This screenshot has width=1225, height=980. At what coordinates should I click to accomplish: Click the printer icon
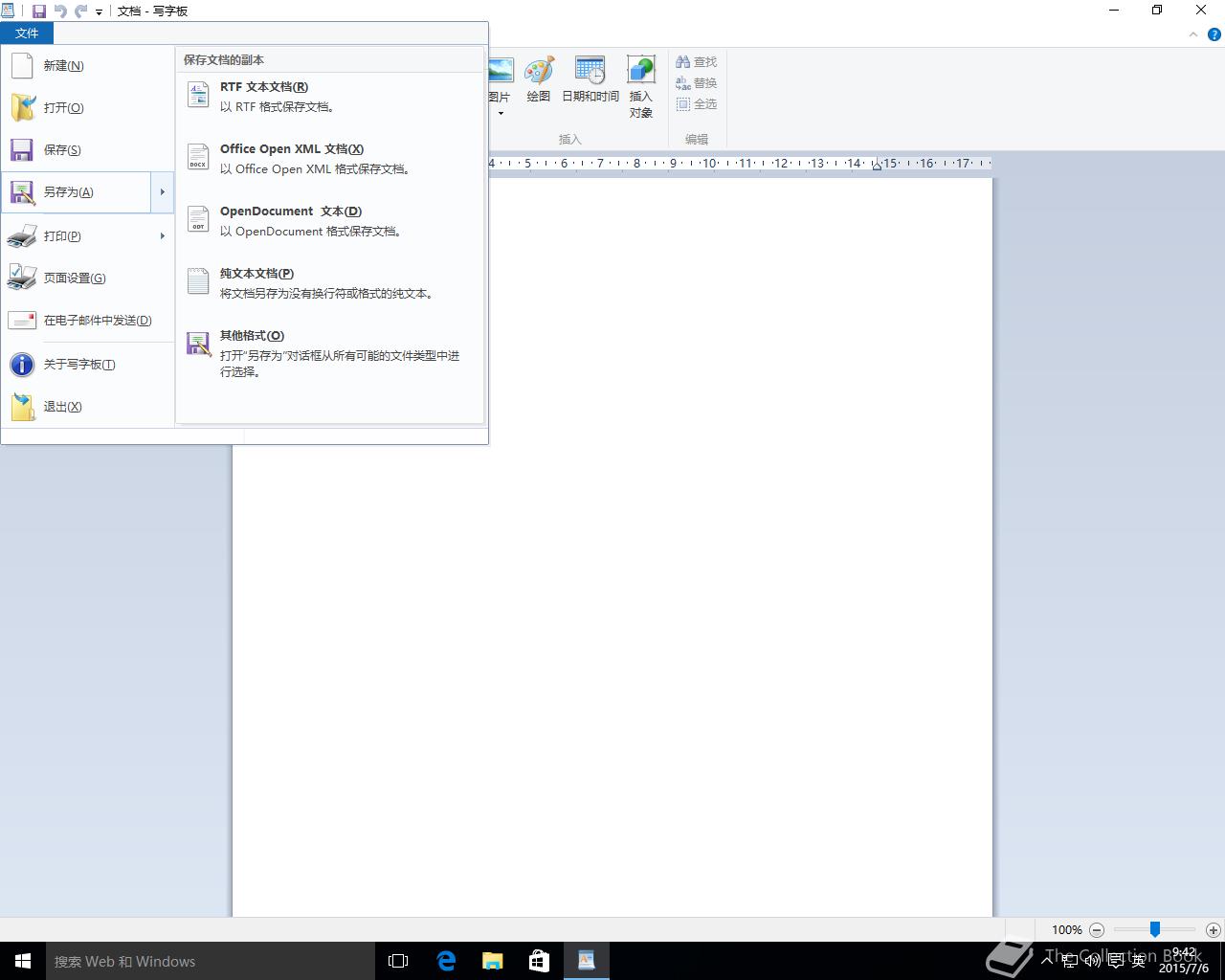pos(21,235)
